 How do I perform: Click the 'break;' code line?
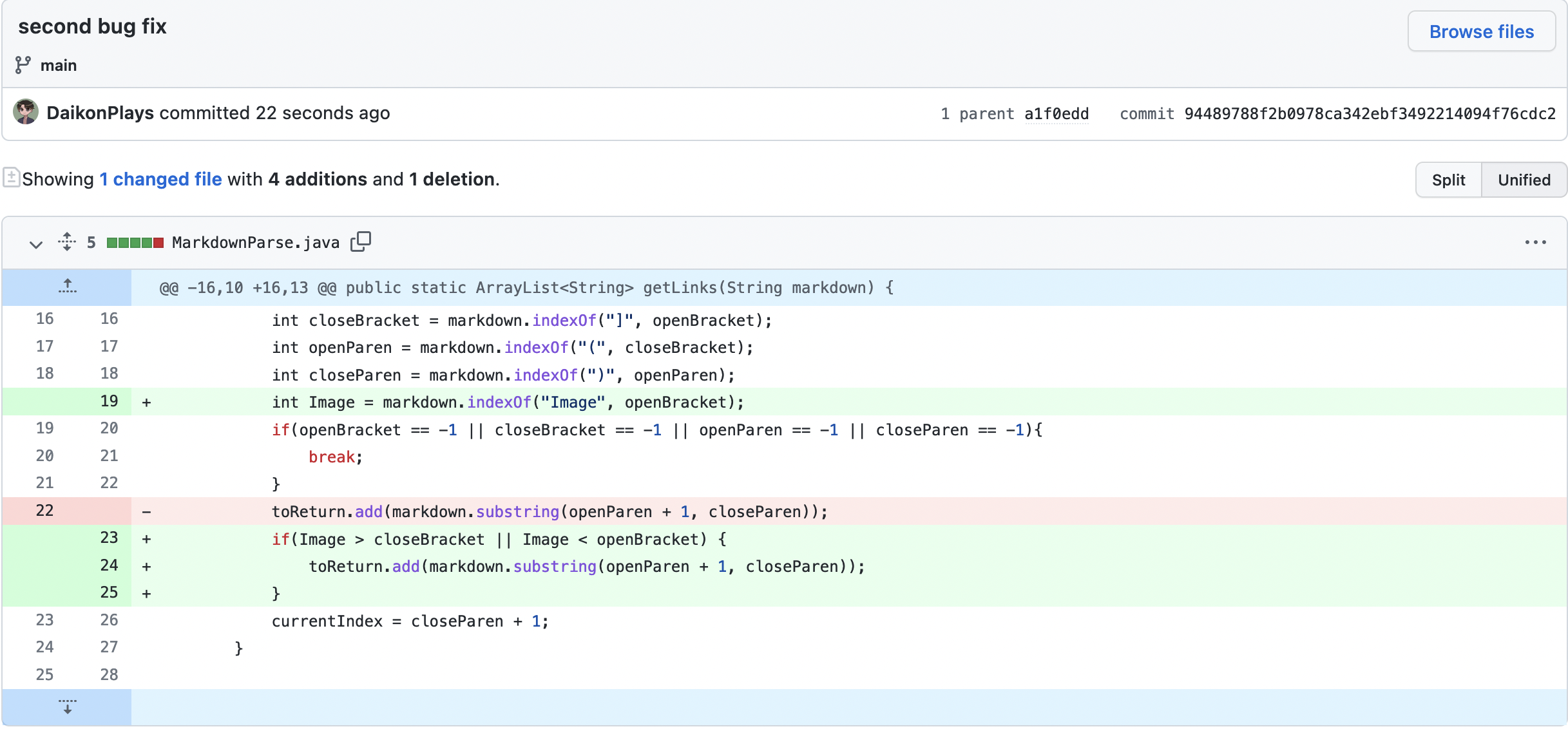point(336,457)
